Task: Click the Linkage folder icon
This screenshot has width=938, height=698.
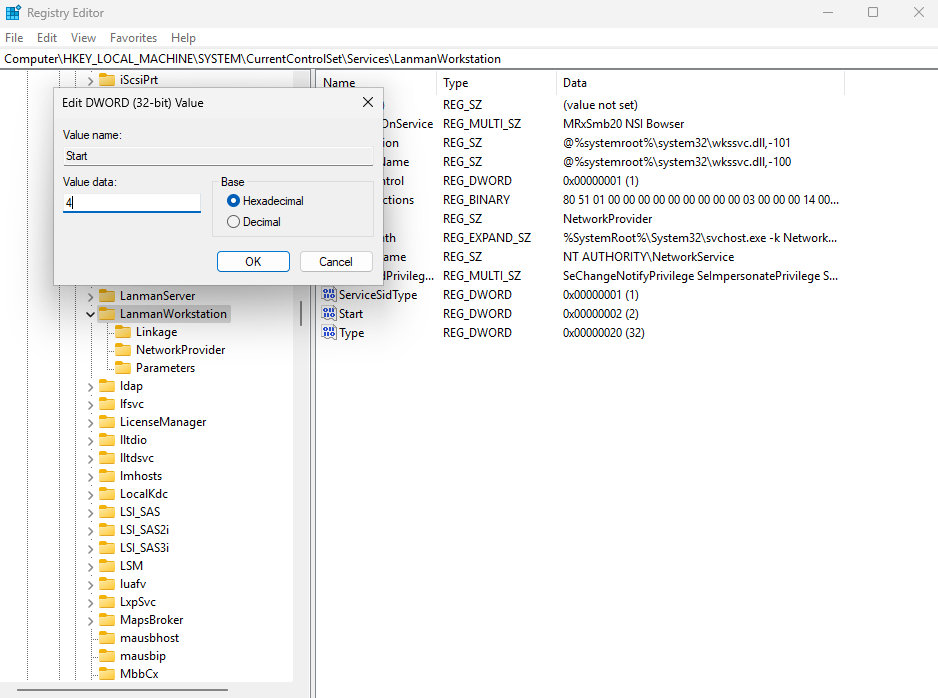Action: 123,331
